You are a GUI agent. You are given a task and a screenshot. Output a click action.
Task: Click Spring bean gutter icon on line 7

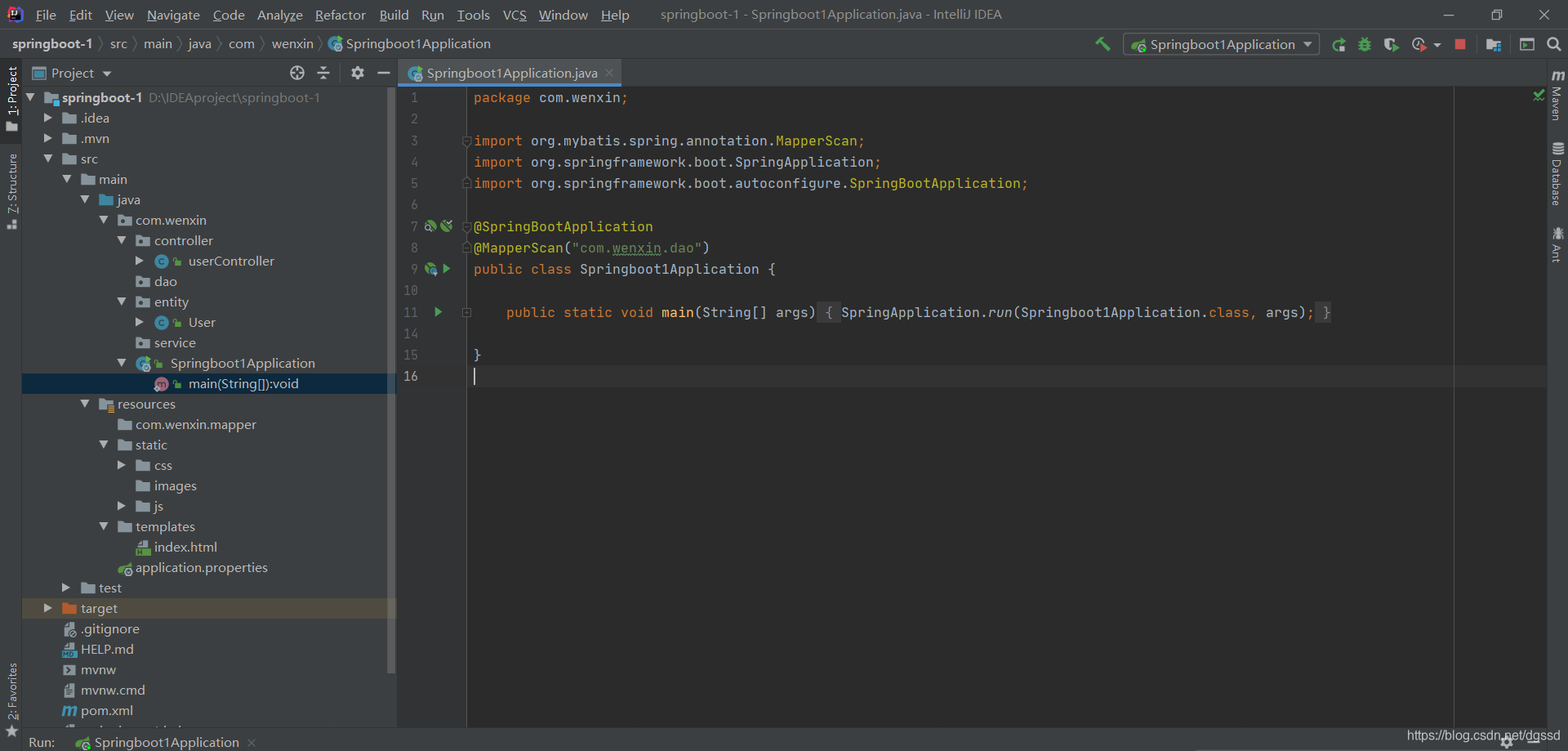430,226
